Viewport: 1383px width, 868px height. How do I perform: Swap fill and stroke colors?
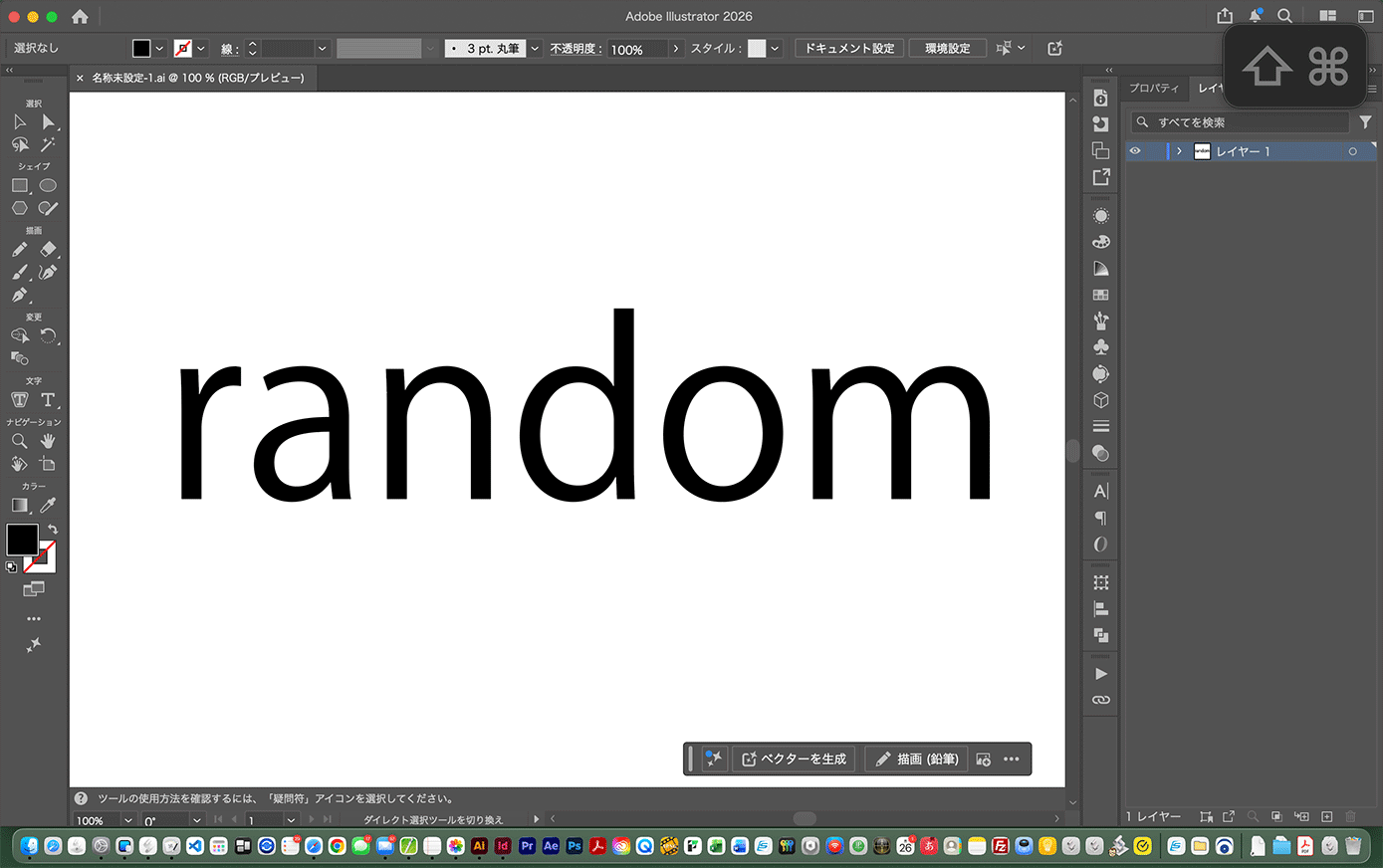(x=53, y=530)
